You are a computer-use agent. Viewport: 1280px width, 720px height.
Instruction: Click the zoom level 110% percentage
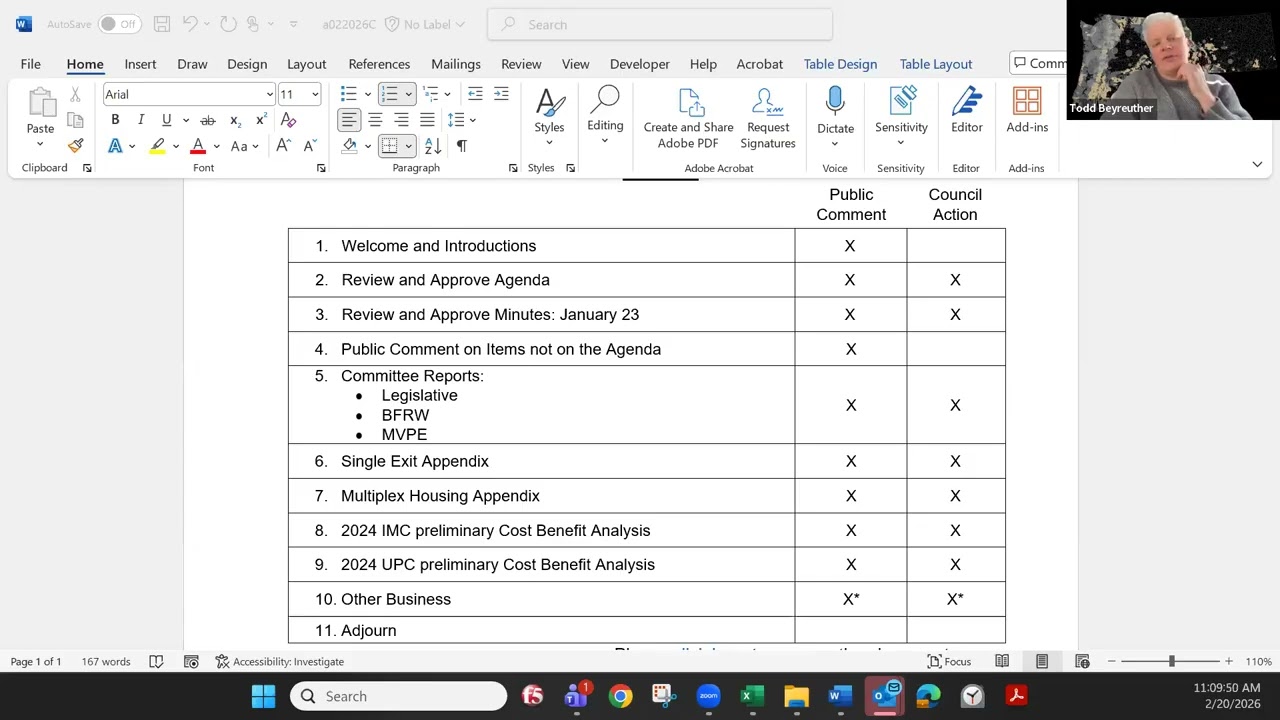pos(1258,661)
